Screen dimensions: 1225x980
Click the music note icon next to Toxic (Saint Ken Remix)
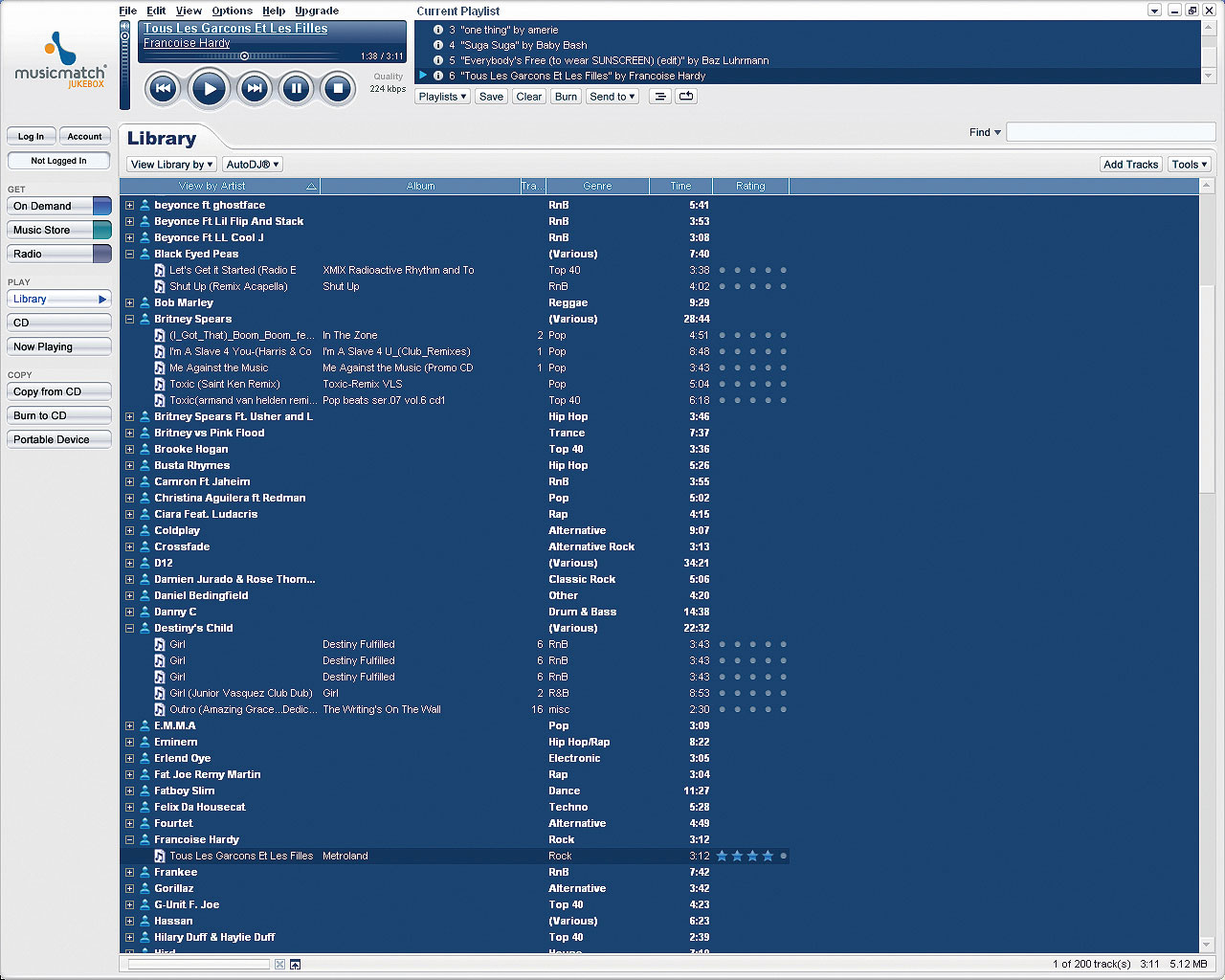pos(160,384)
